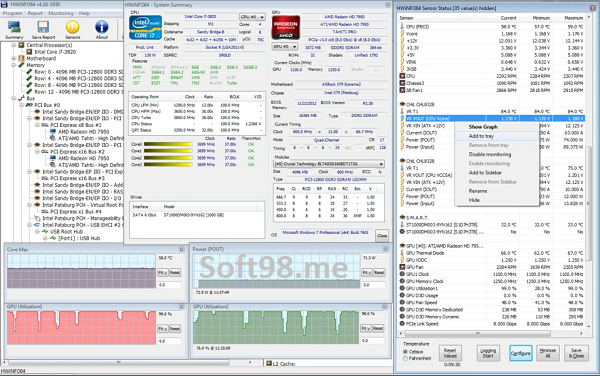Click the Configure button

click(520, 353)
